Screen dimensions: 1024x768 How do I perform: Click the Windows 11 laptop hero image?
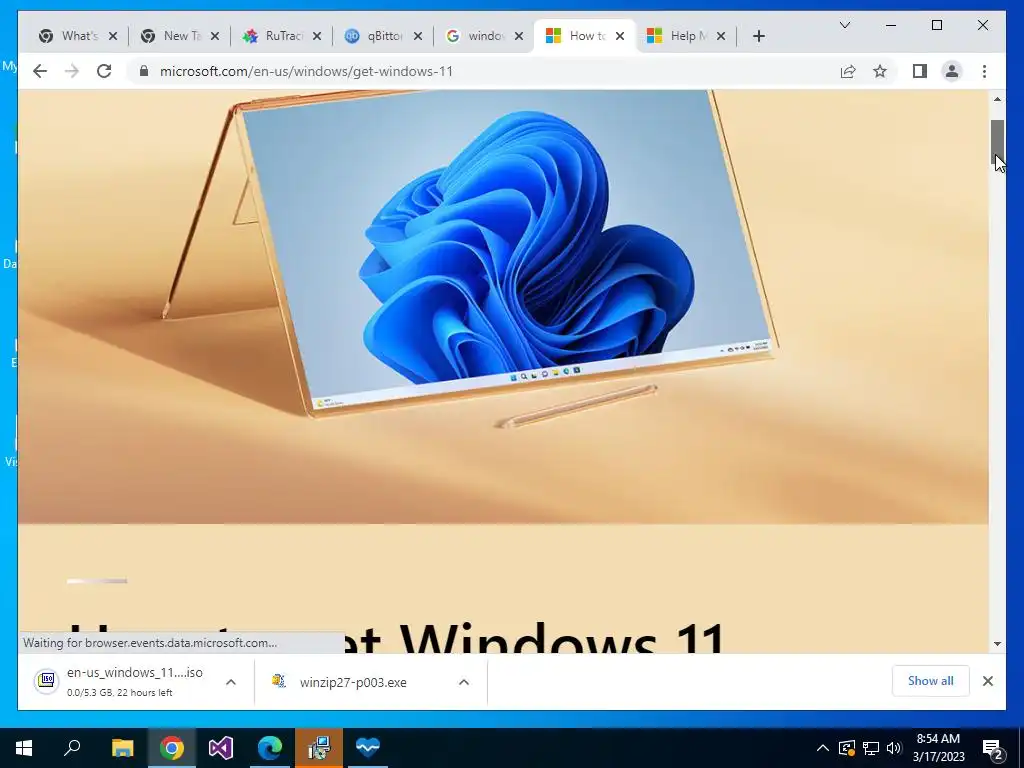503,307
